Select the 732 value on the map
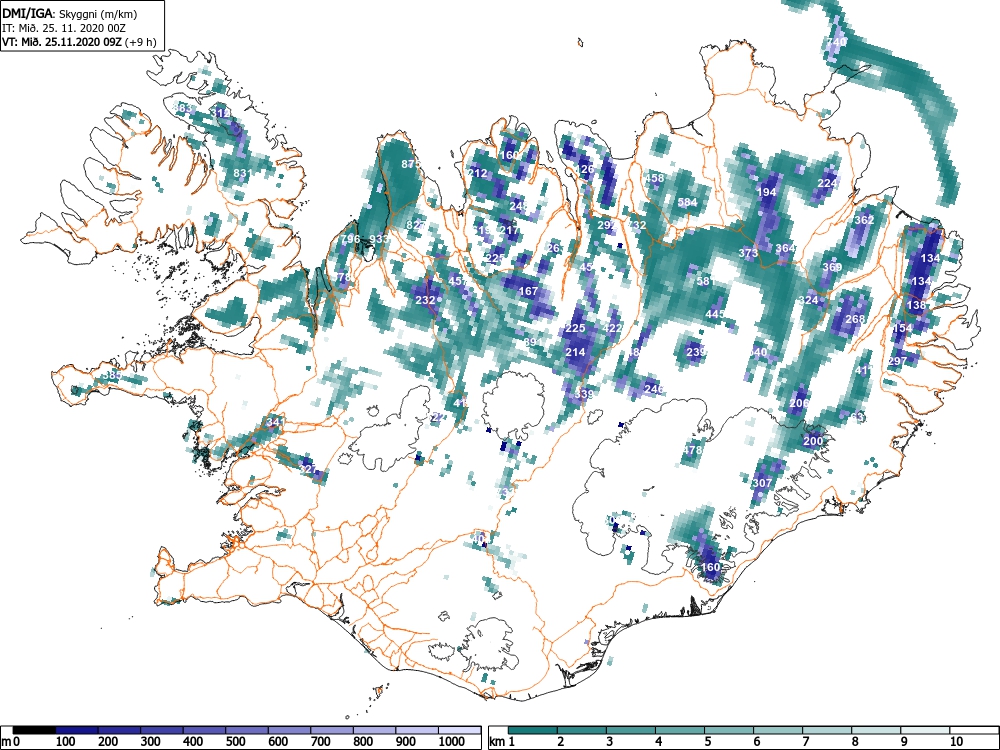 click(637, 225)
